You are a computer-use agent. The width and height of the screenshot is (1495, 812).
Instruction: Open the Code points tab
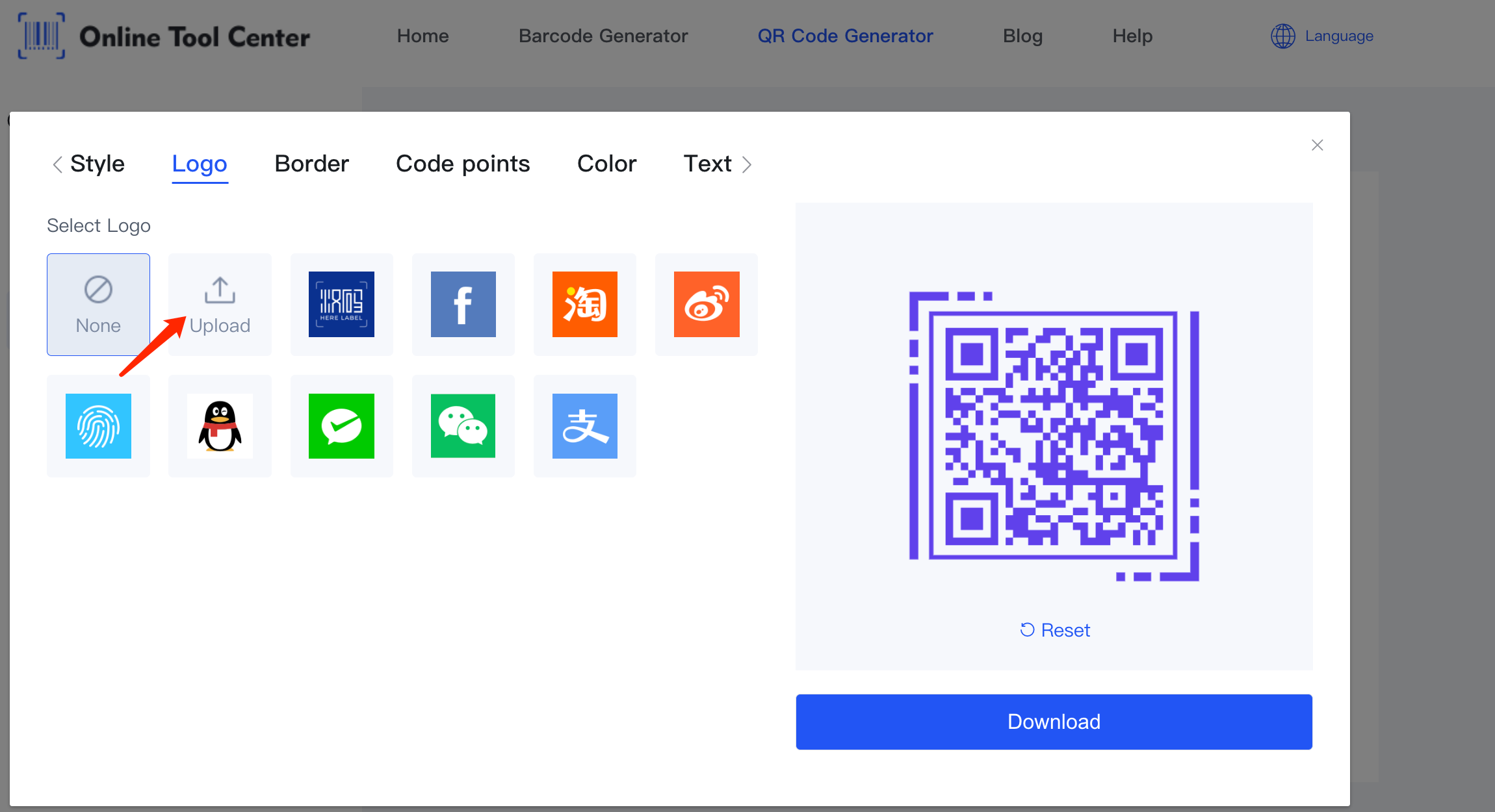click(462, 163)
